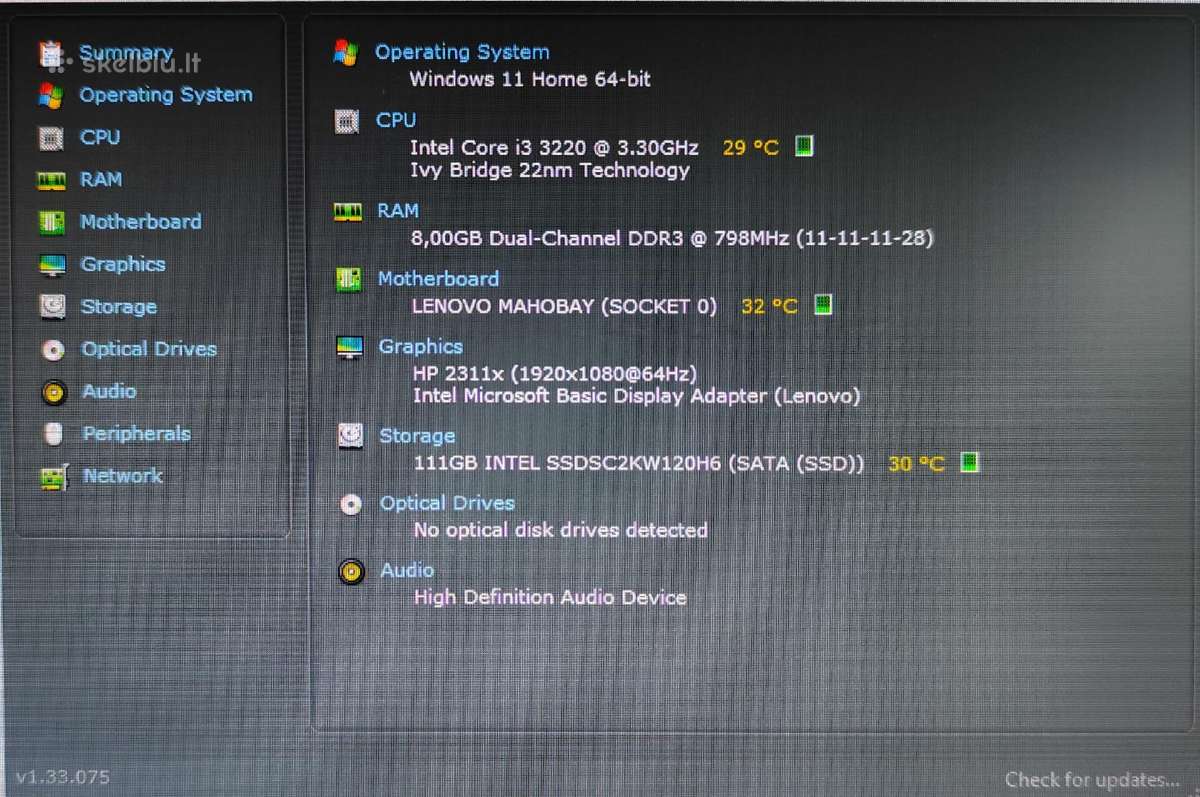The image size is (1200, 797).
Task: Click the green motherboard temperature indicator icon
Action: pos(823,304)
